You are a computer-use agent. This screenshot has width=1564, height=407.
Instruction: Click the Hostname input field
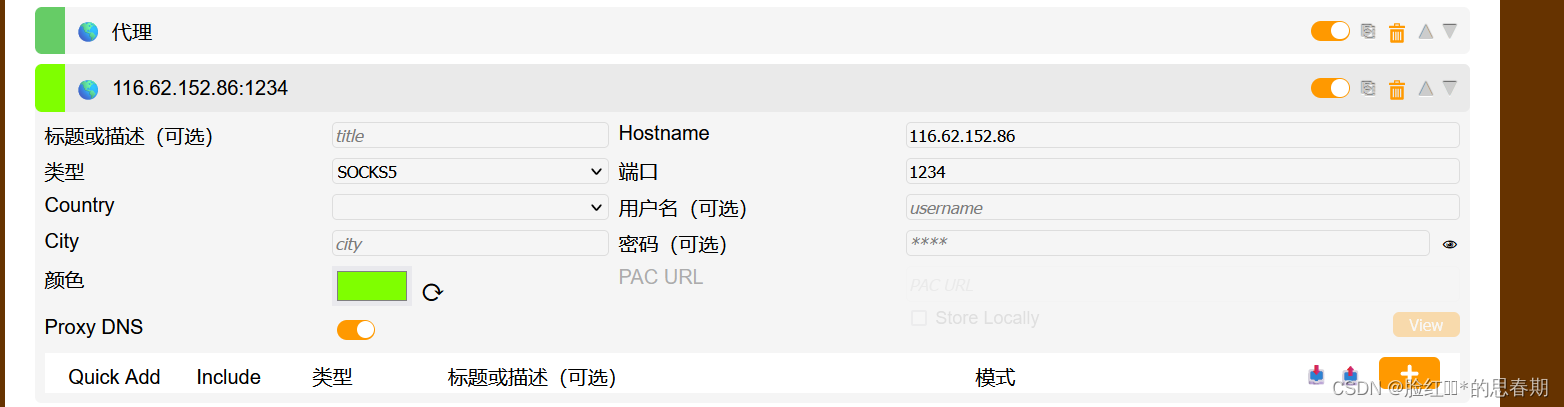click(1182, 136)
